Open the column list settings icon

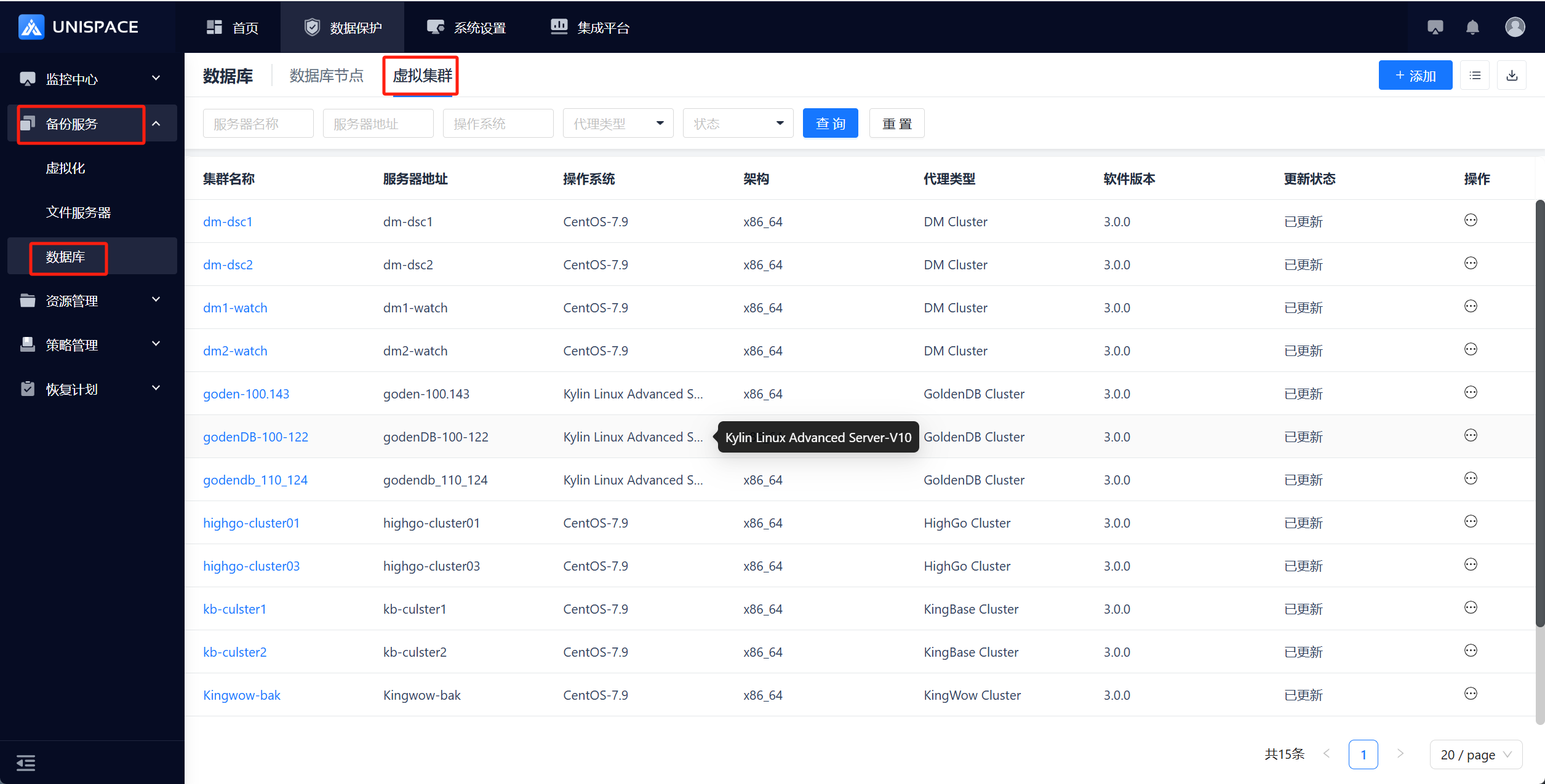click(x=1475, y=76)
